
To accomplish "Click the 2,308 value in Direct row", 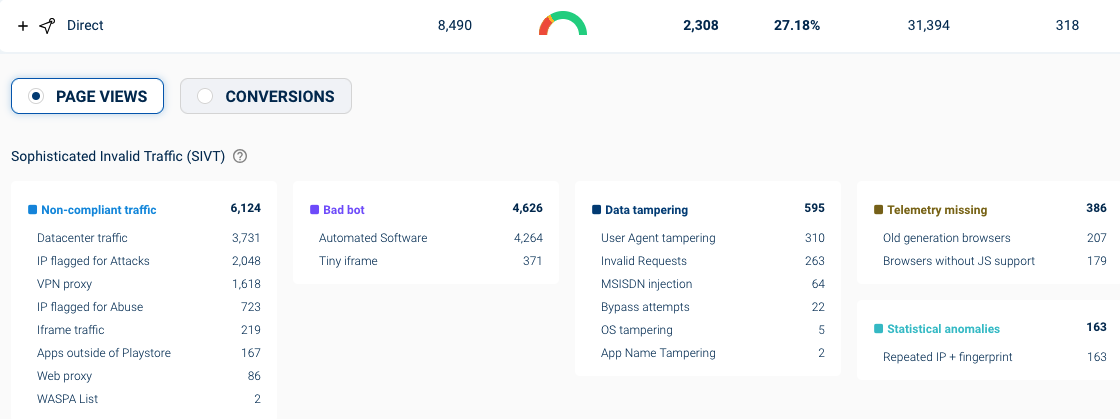I will click(701, 26).
